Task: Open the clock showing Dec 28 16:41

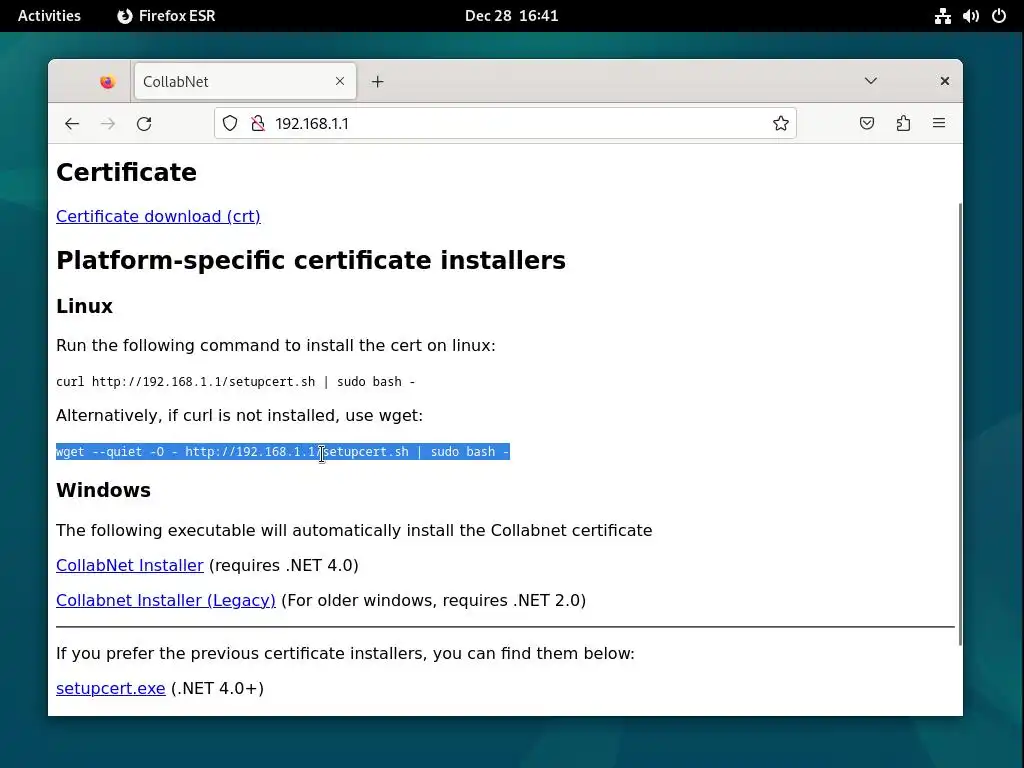Action: point(512,16)
